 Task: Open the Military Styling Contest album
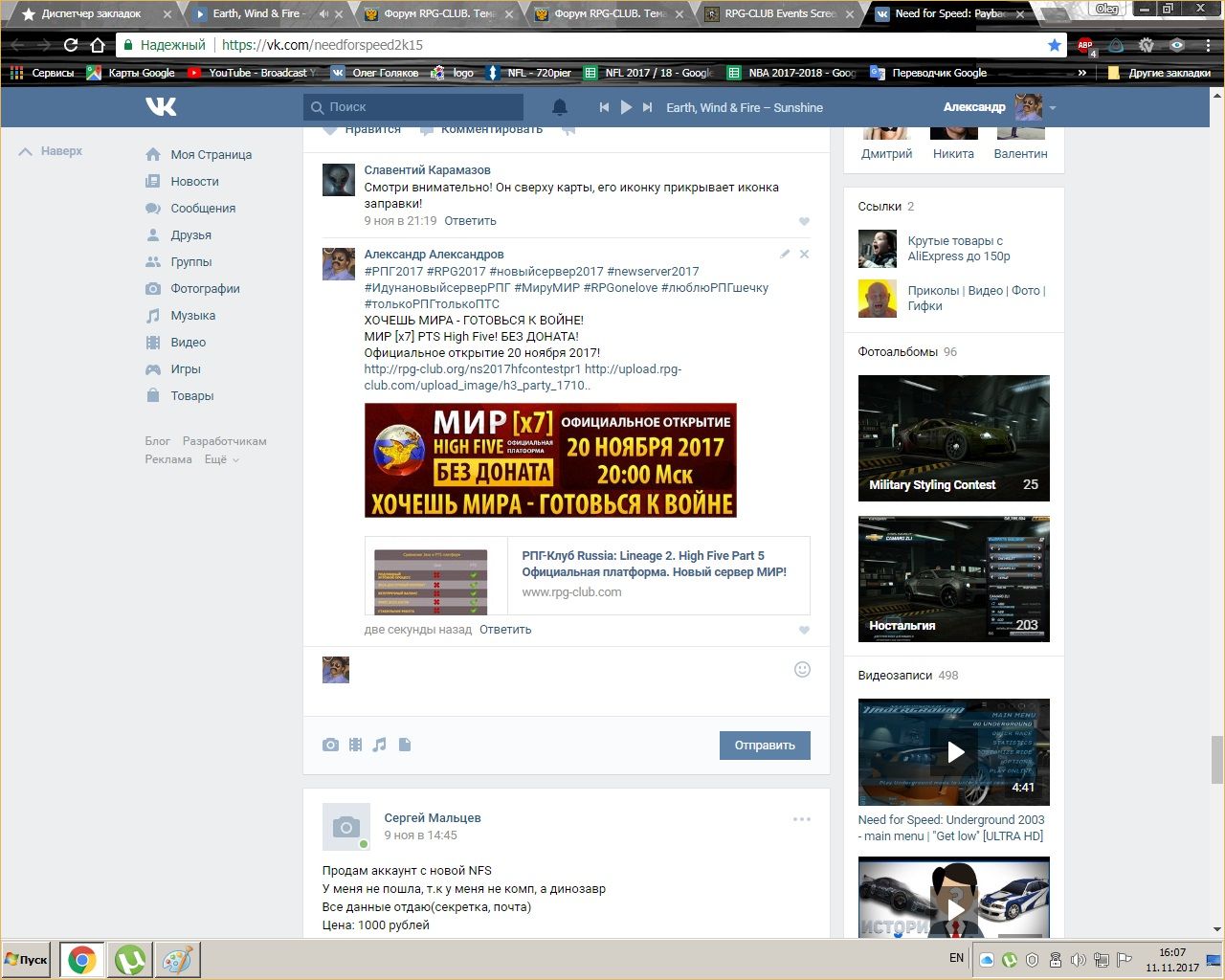point(953,438)
